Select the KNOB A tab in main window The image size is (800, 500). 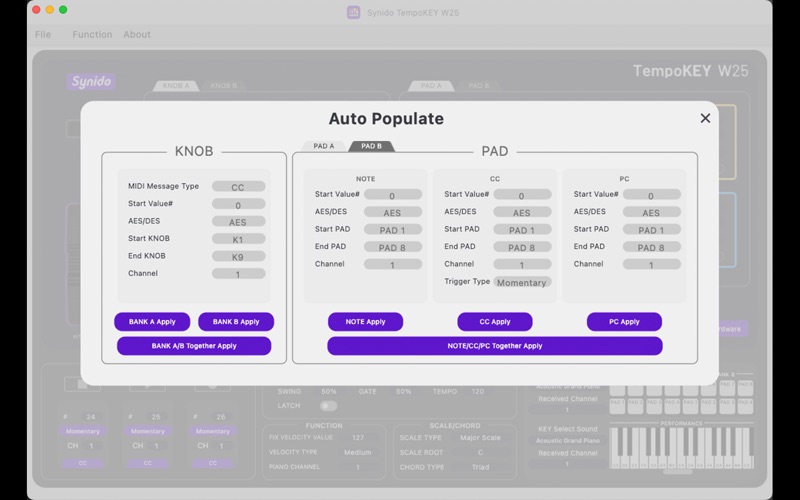pos(176,86)
